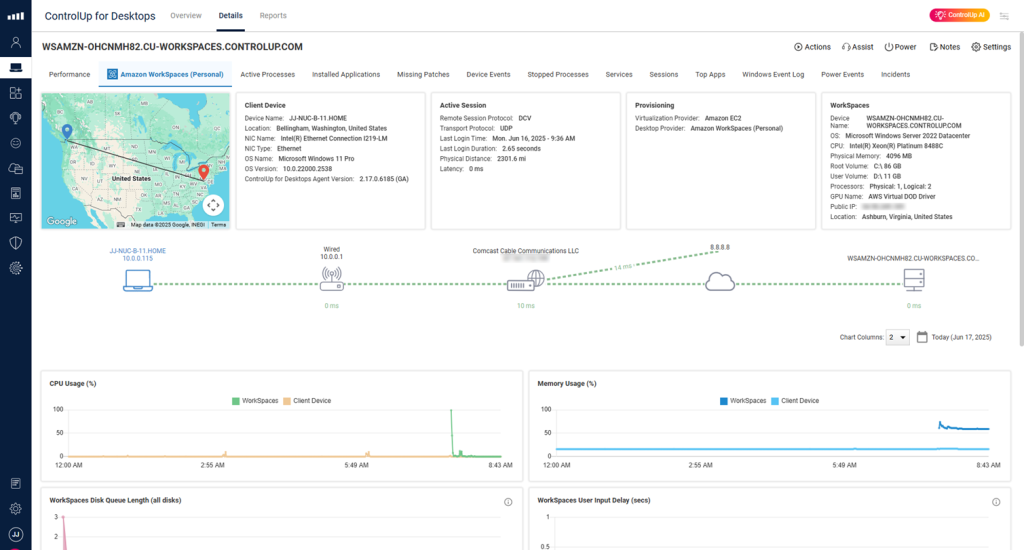The height and width of the screenshot is (550, 1024).
Task: Click the monitor chart icon in sidebar
Action: tap(16, 218)
